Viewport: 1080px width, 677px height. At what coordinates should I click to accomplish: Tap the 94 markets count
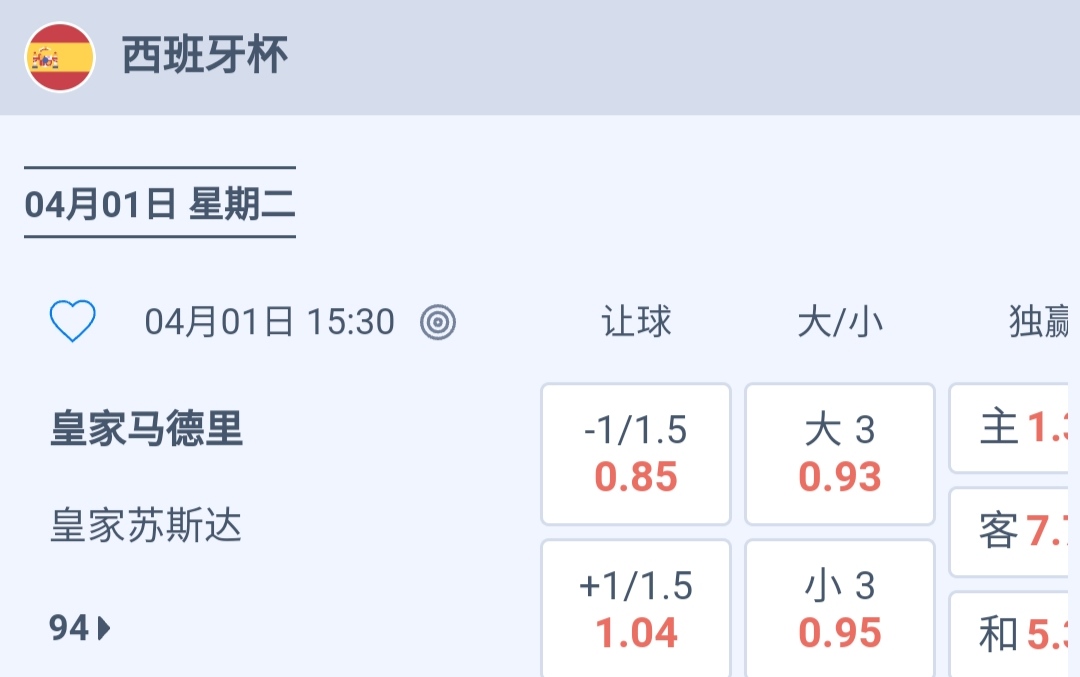tap(70, 629)
